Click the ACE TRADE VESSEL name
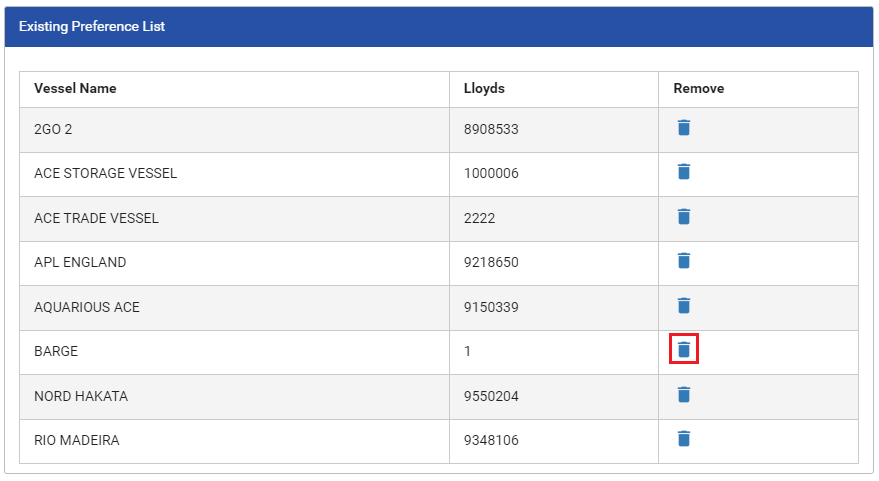This screenshot has height=481, width=879. click(96, 218)
